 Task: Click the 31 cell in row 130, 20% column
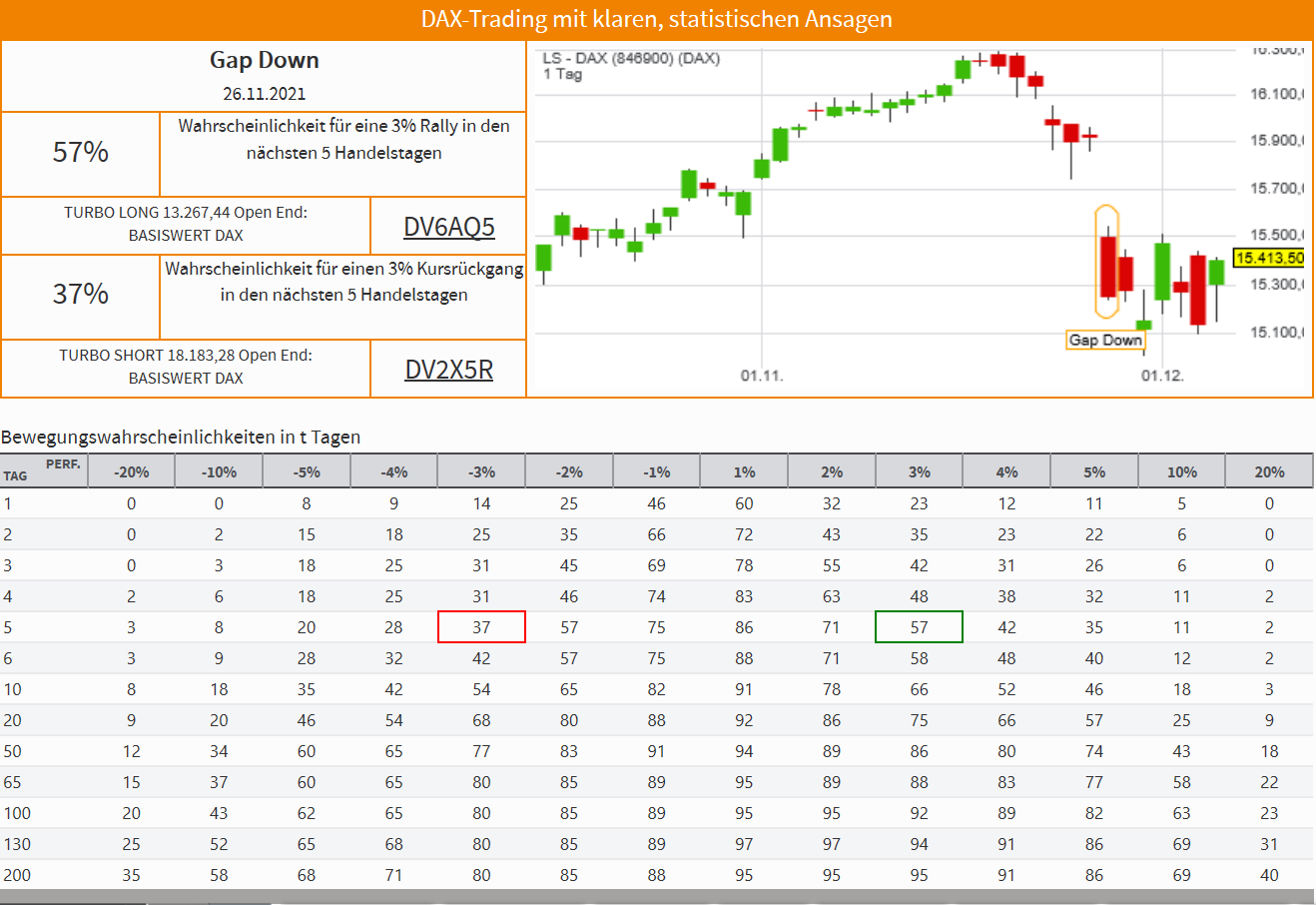coord(1269,844)
